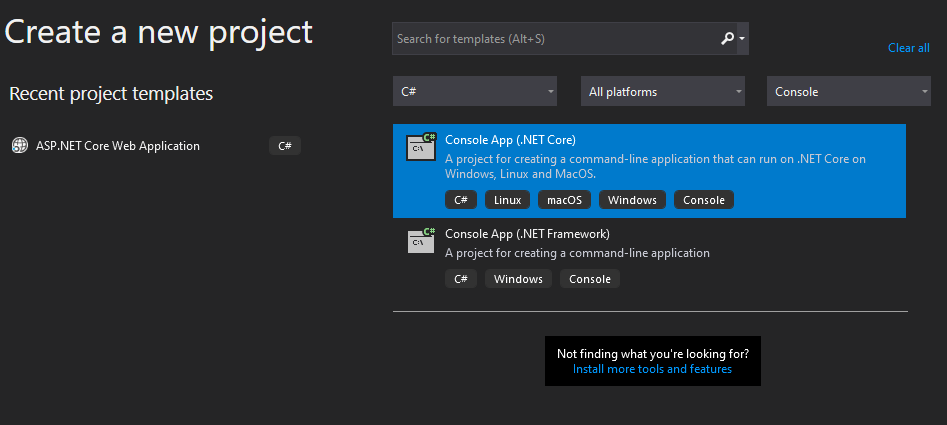The image size is (947, 425).
Task: Select Console App (.NET Framework) template title
Action: click(527, 234)
